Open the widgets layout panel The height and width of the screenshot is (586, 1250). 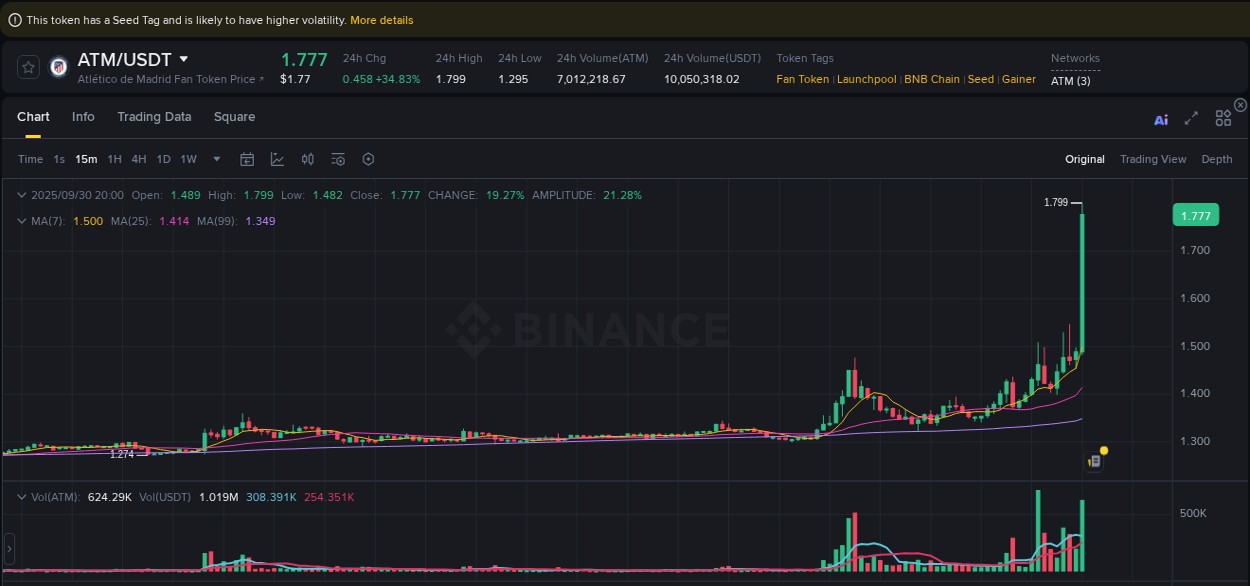1222,117
